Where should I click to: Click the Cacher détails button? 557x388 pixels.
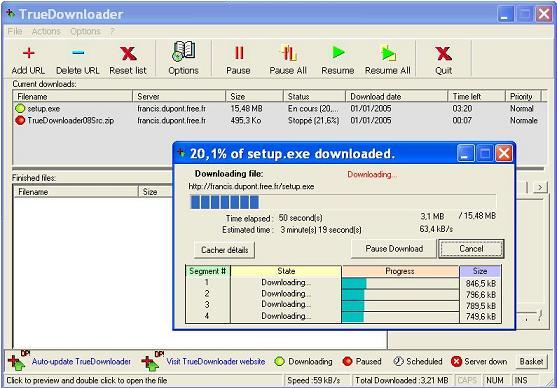[225, 250]
